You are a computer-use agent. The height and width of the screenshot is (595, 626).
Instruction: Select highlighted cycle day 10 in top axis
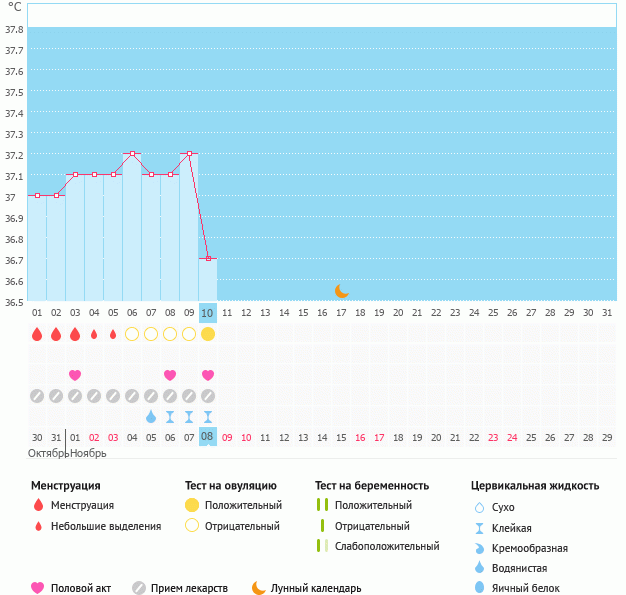(208, 312)
